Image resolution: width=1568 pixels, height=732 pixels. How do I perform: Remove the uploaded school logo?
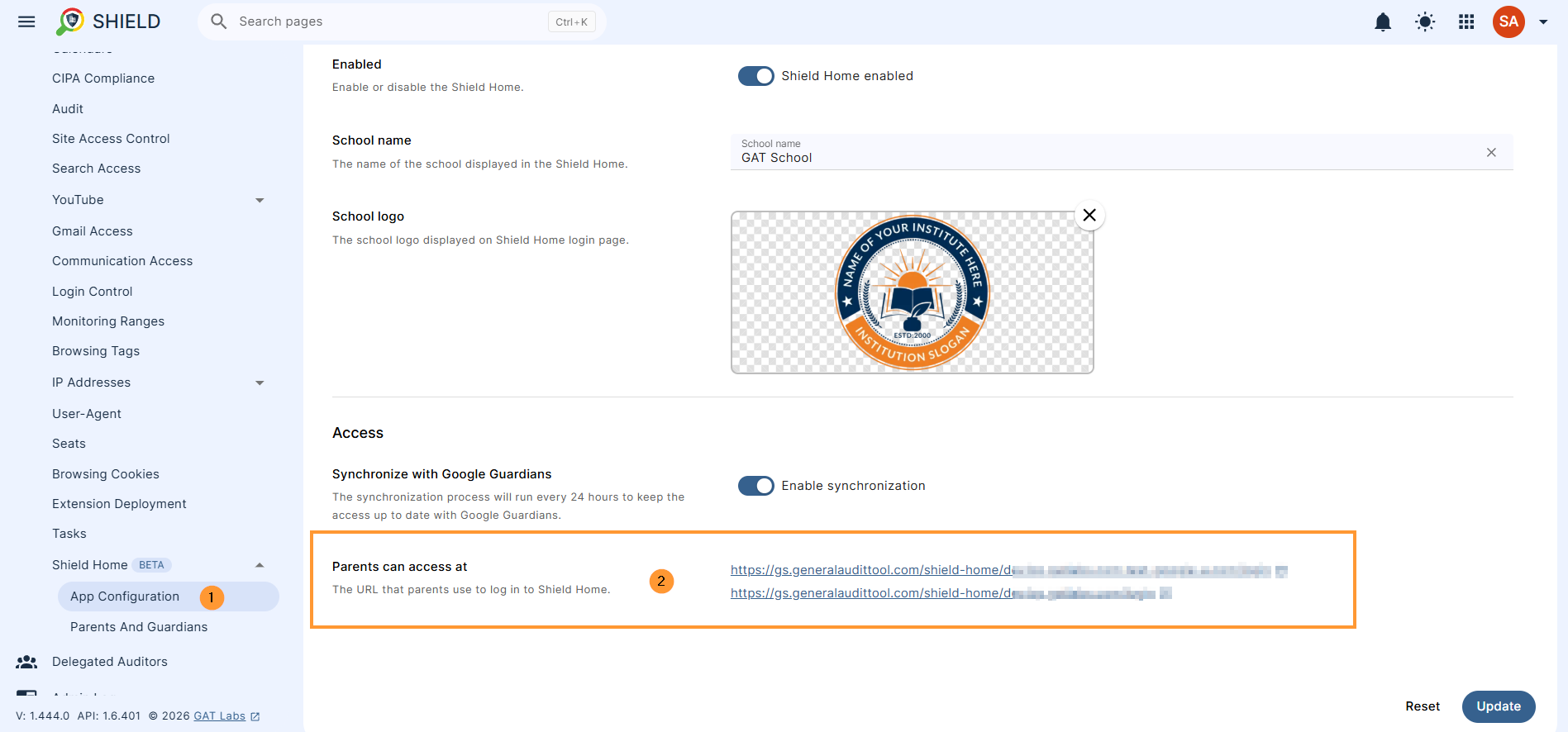tap(1089, 215)
